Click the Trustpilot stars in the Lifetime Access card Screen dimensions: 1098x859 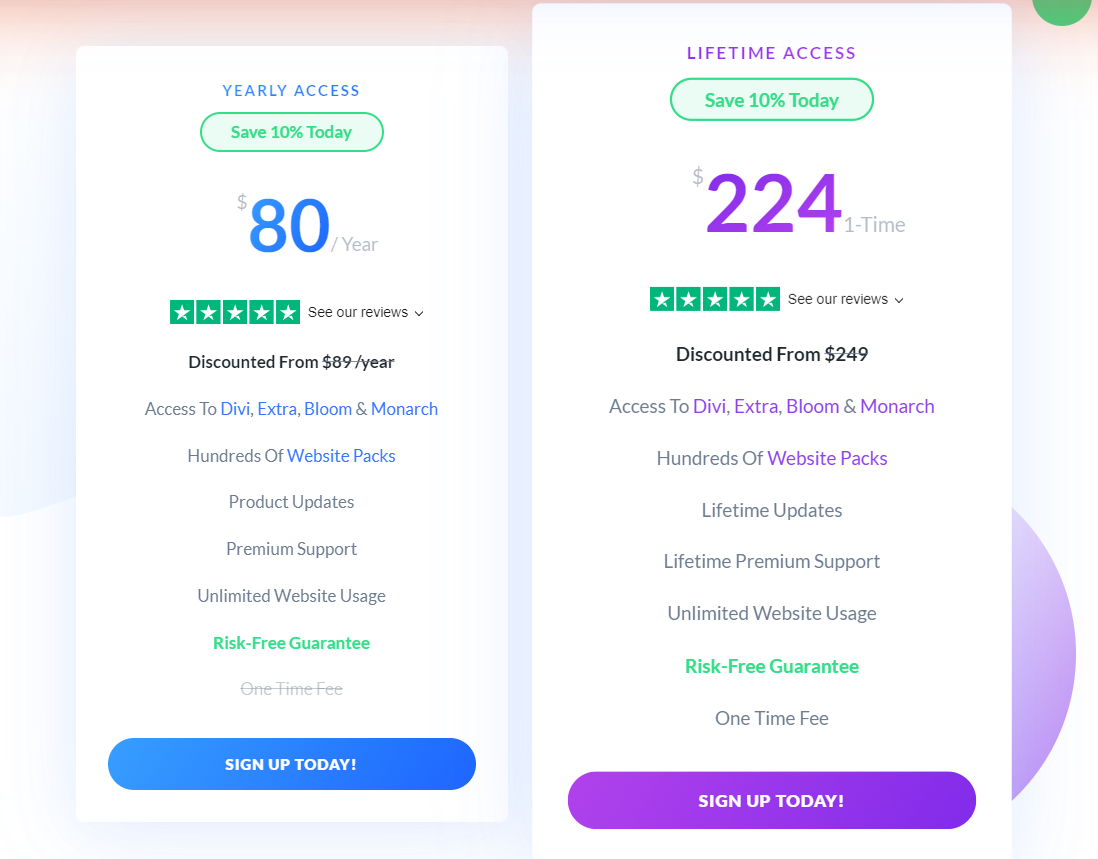[715, 299]
